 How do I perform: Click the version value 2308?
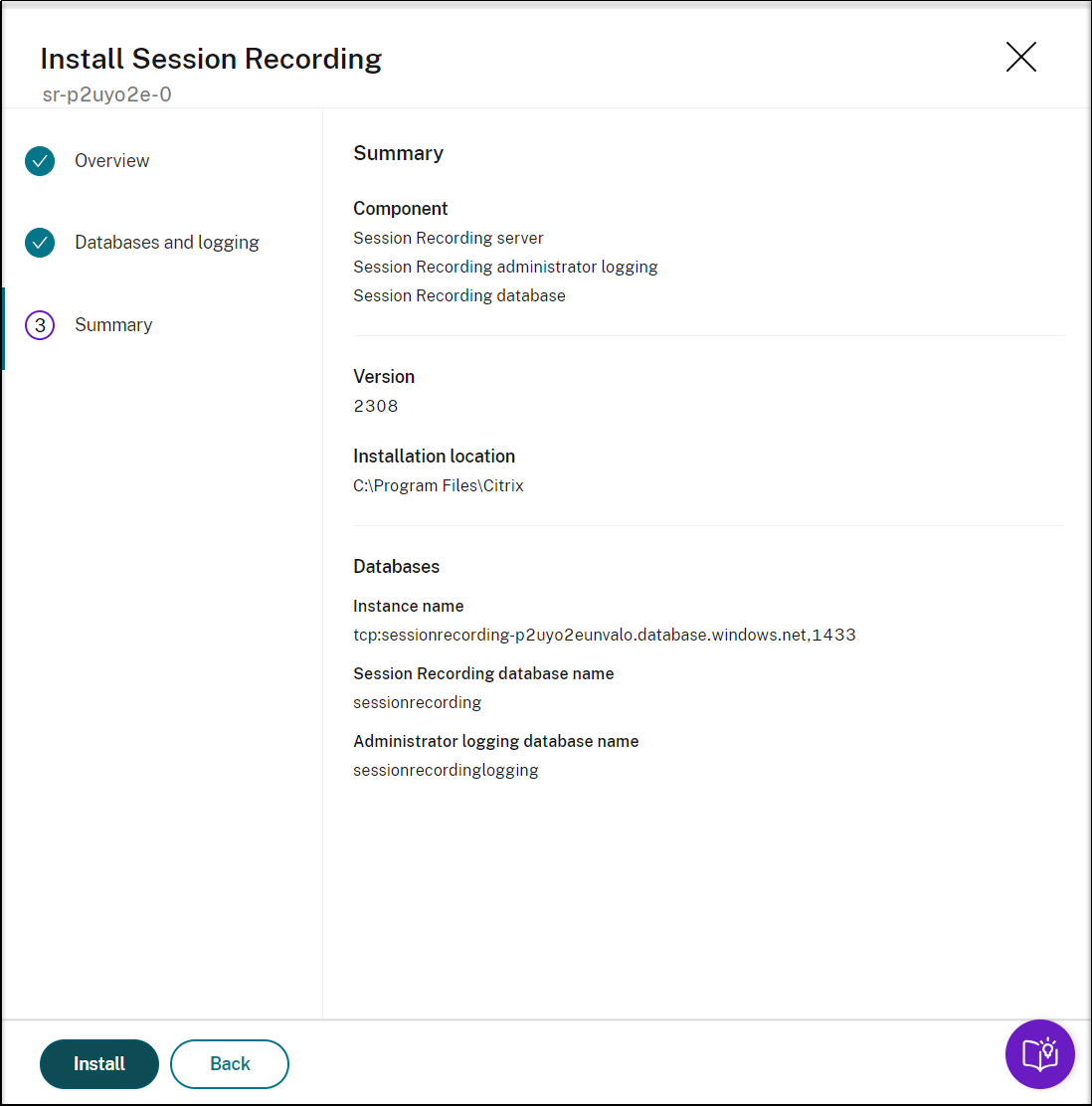pyautogui.click(x=376, y=406)
